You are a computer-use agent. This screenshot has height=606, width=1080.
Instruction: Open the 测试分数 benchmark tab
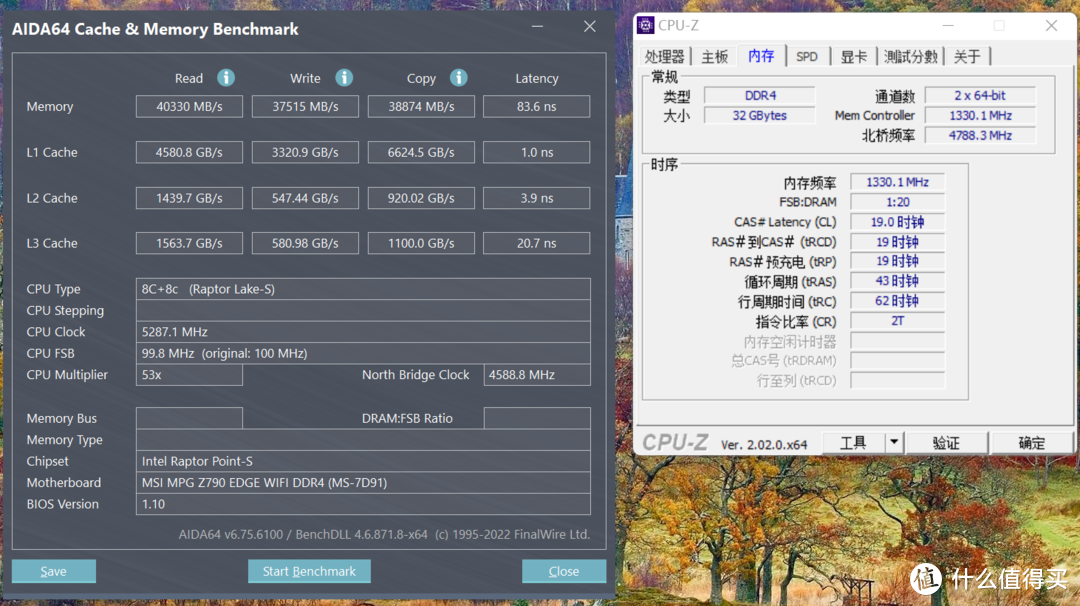910,57
